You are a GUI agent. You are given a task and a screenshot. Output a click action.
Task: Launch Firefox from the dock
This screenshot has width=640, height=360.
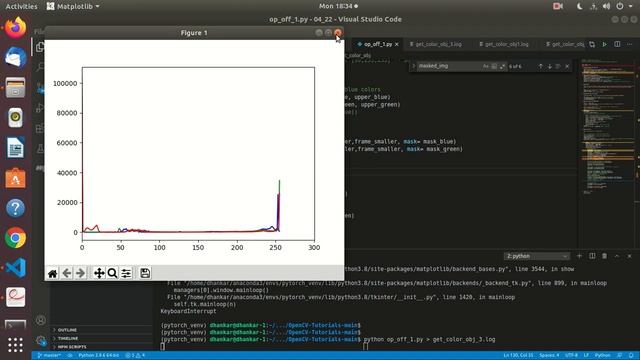pyautogui.click(x=15, y=28)
